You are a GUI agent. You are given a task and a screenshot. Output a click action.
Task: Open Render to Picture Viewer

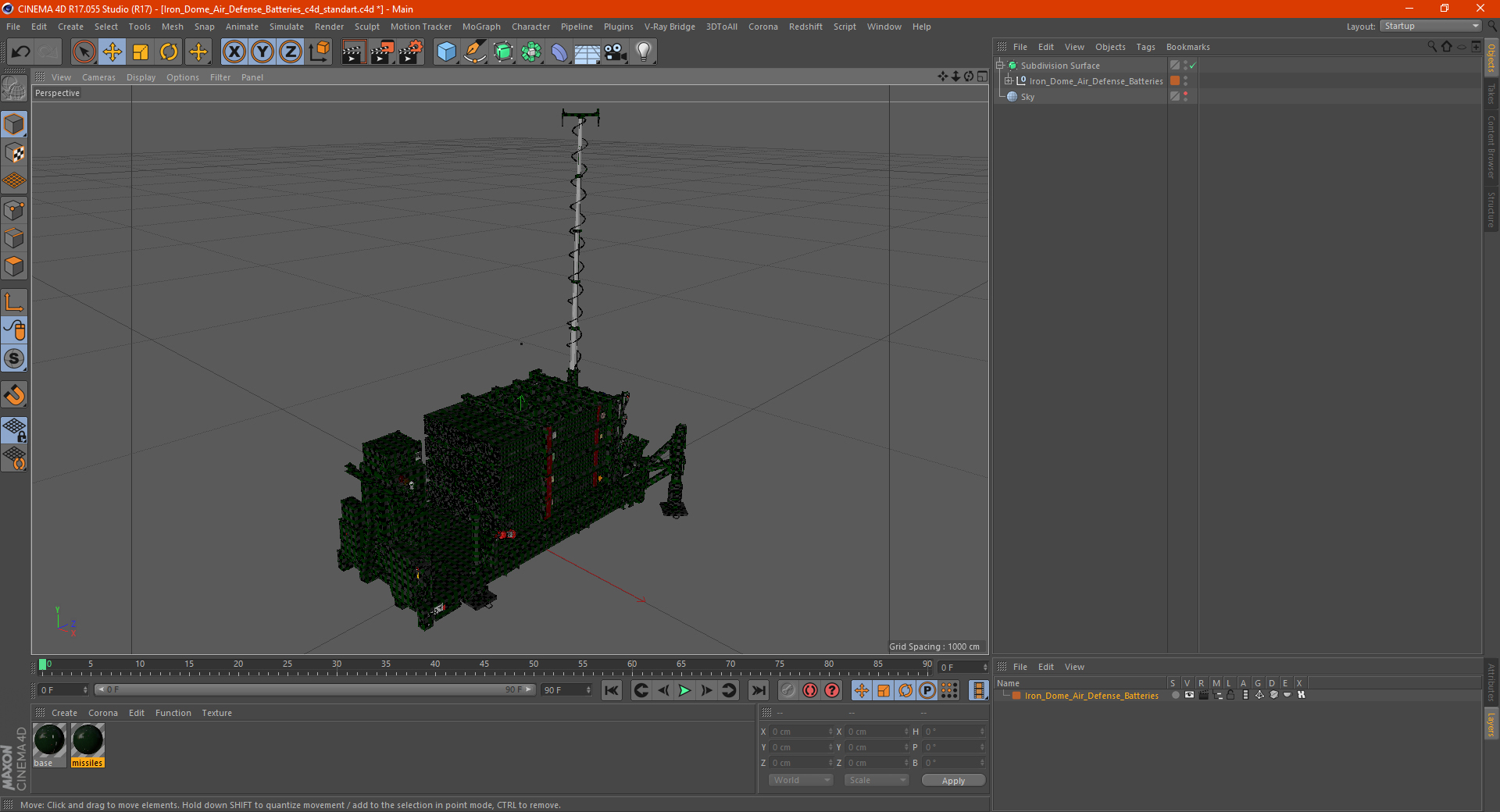[x=382, y=52]
